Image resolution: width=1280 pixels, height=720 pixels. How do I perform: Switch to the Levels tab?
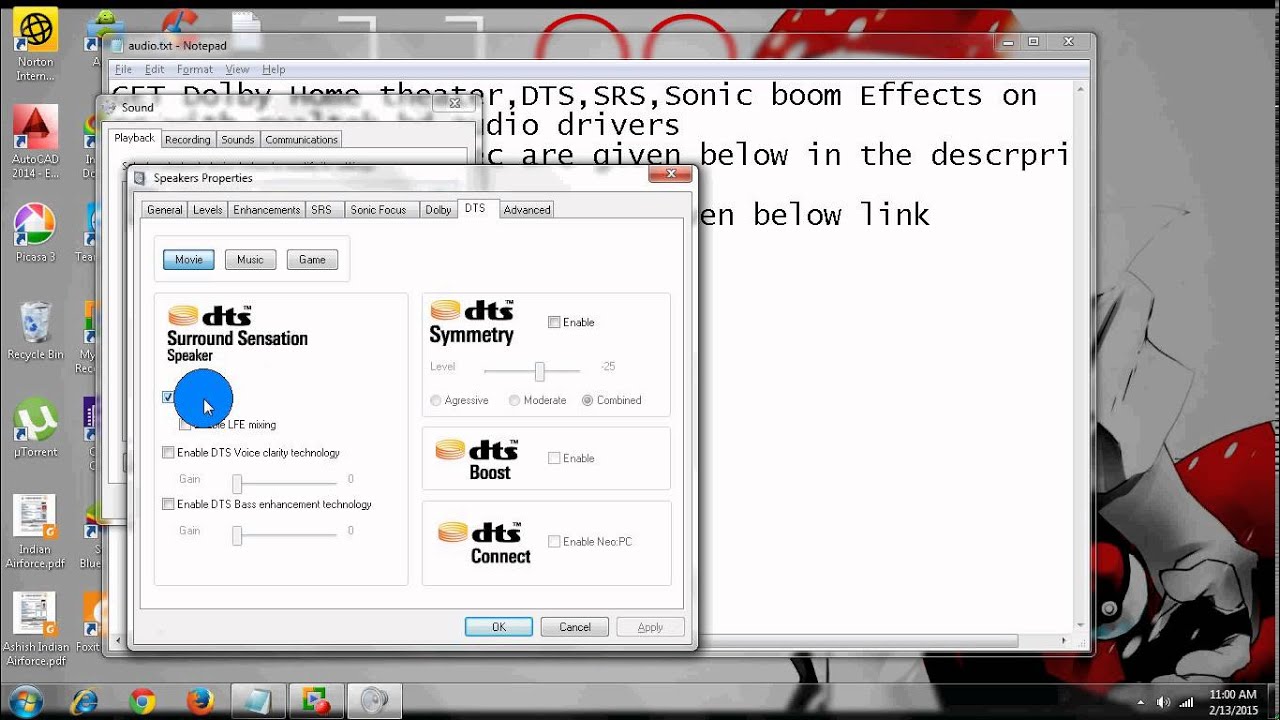tap(208, 210)
